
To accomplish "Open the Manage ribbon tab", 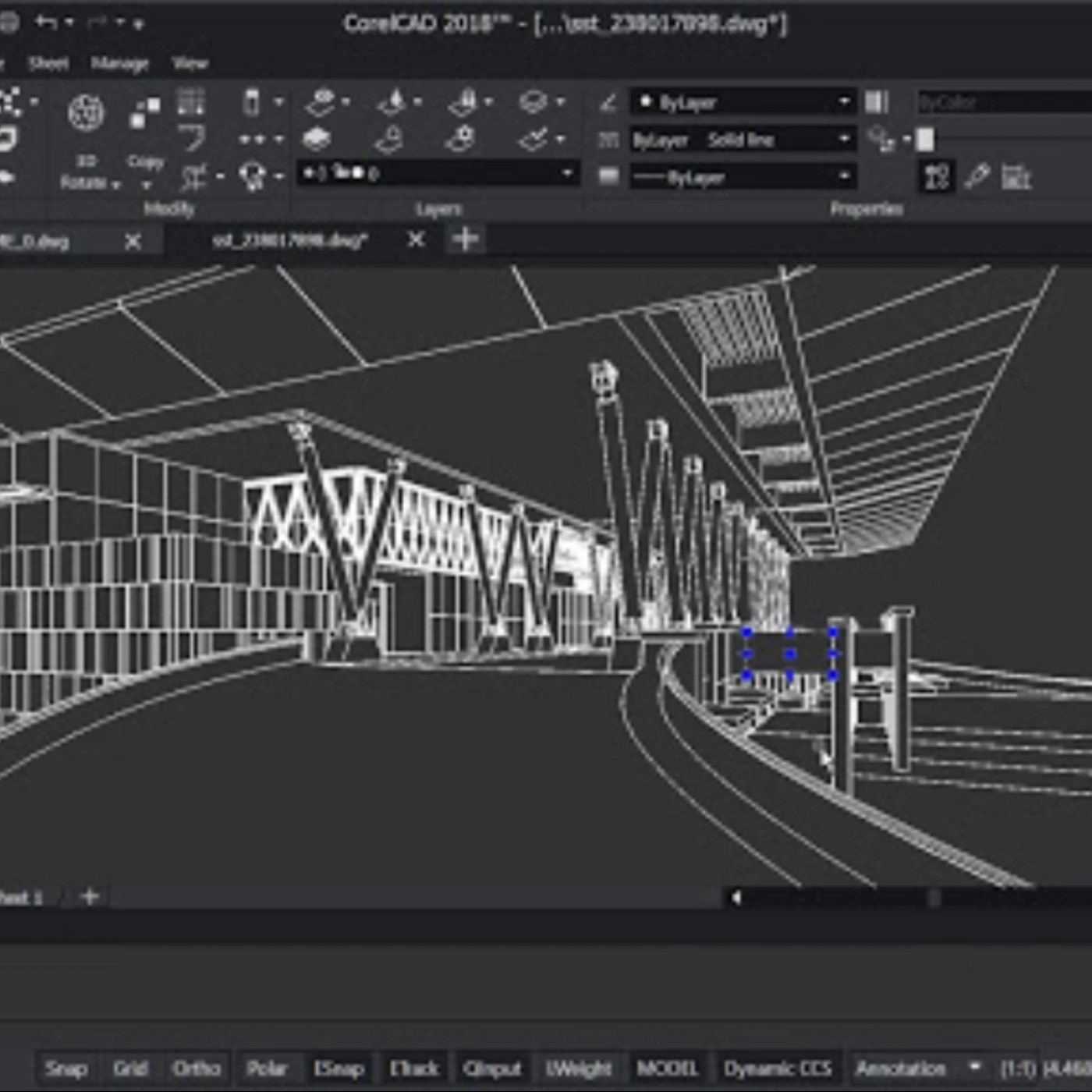I will click(x=119, y=63).
